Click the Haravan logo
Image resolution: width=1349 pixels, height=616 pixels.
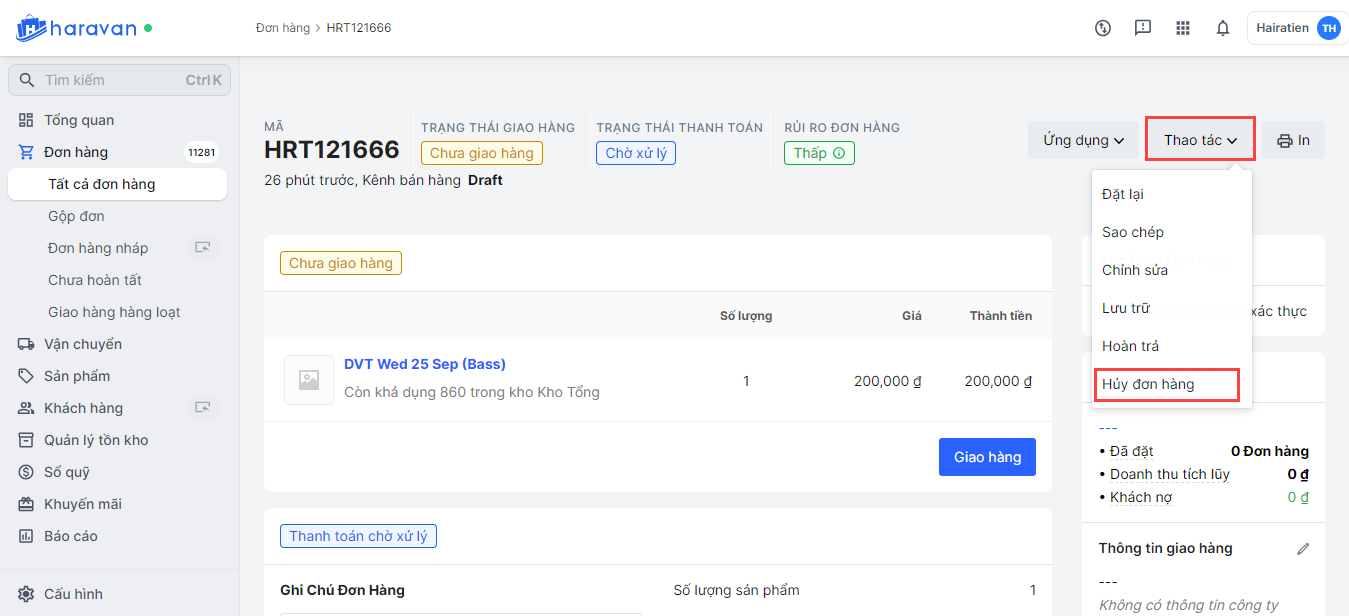[x=76, y=28]
